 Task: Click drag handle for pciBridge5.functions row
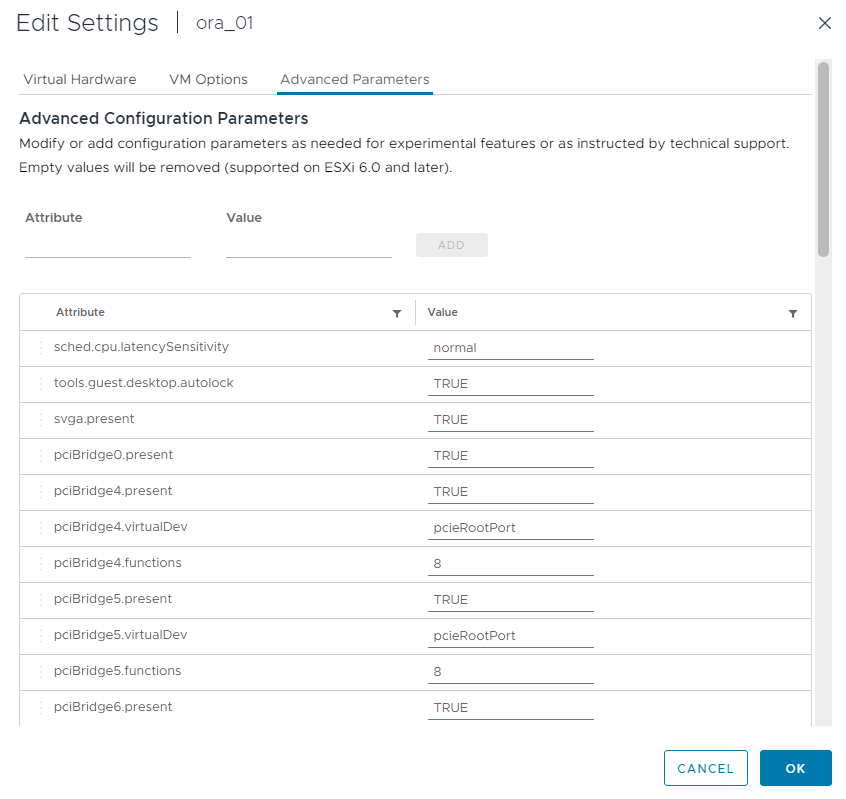[x=41, y=672]
